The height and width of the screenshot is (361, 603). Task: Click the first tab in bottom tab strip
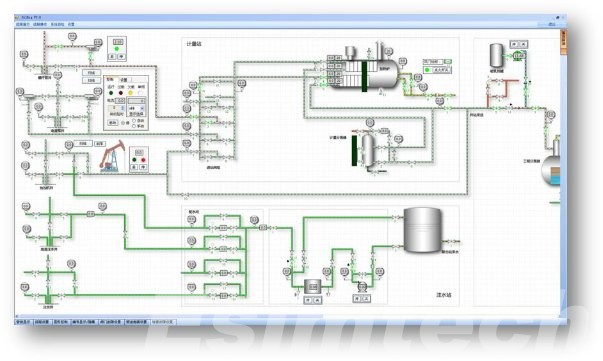coord(23,322)
